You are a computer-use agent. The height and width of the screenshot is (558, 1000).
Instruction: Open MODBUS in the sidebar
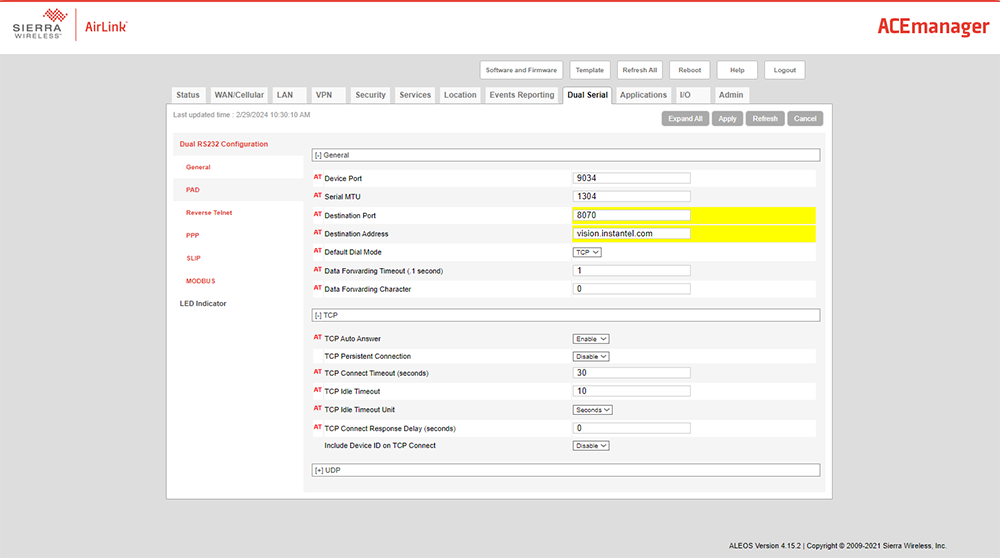[x=201, y=281]
